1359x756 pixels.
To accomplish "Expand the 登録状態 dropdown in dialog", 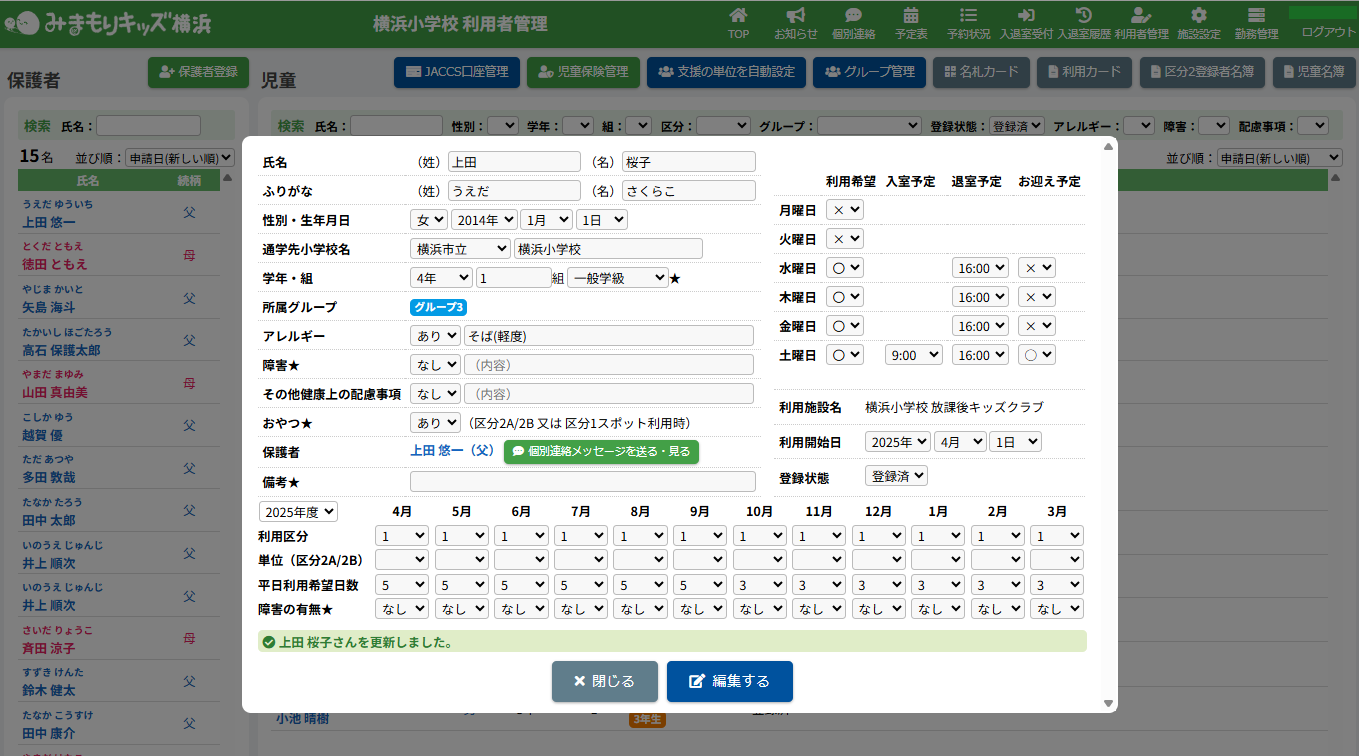I will coord(896,476).
